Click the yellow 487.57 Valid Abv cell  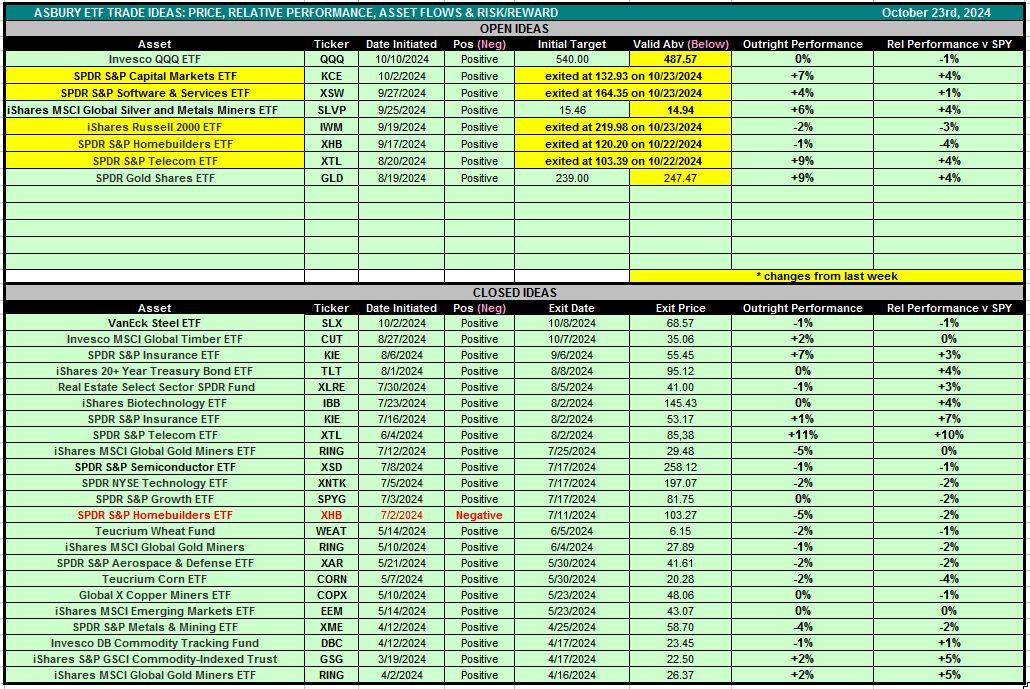680,59
